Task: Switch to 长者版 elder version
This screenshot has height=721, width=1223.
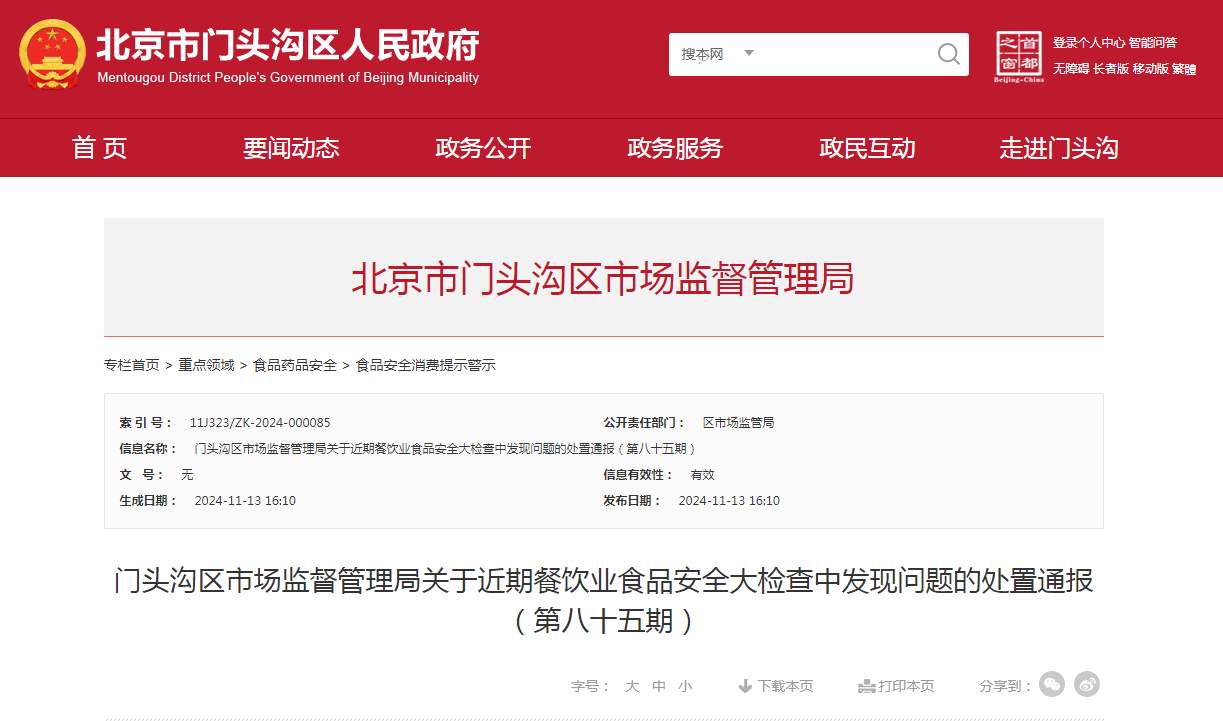Action: point(1111,69)
